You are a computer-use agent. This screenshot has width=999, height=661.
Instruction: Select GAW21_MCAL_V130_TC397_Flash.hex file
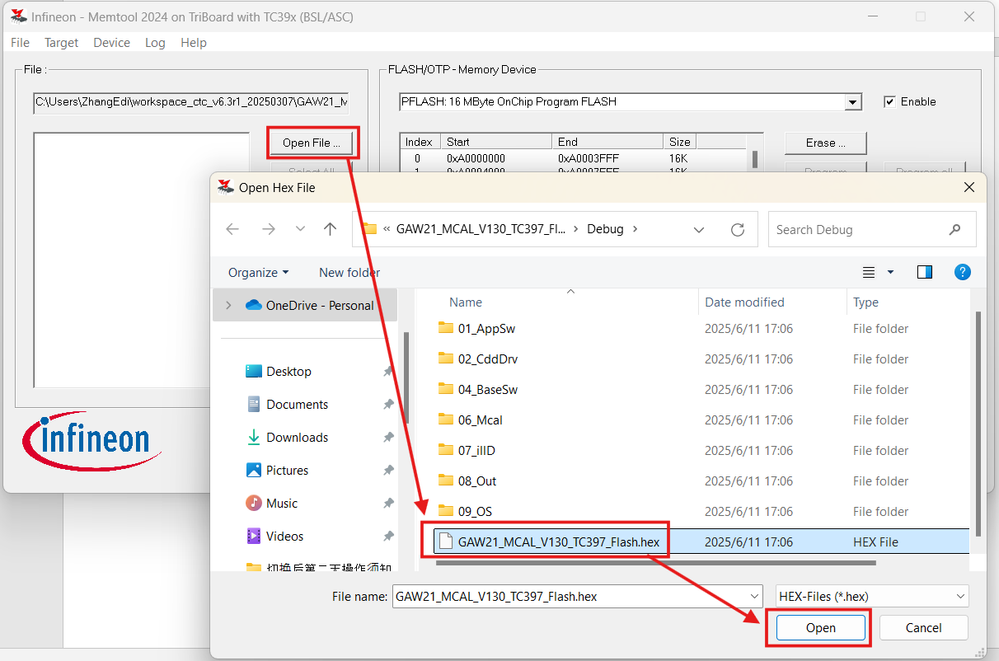click(x=560, y=541)
